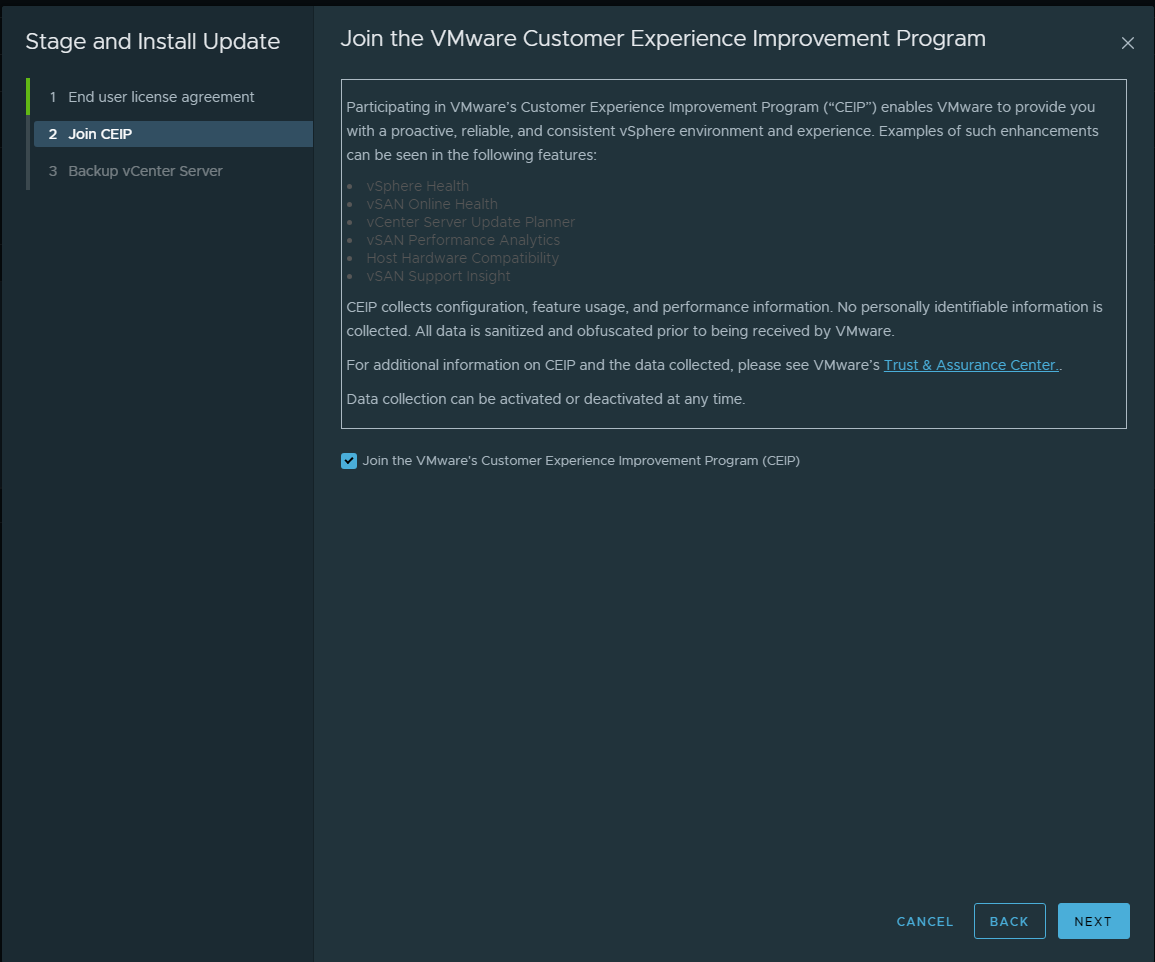Click the Host Hardware Compatibility list item
This screenshot has height=962, width=1155.
462,258
